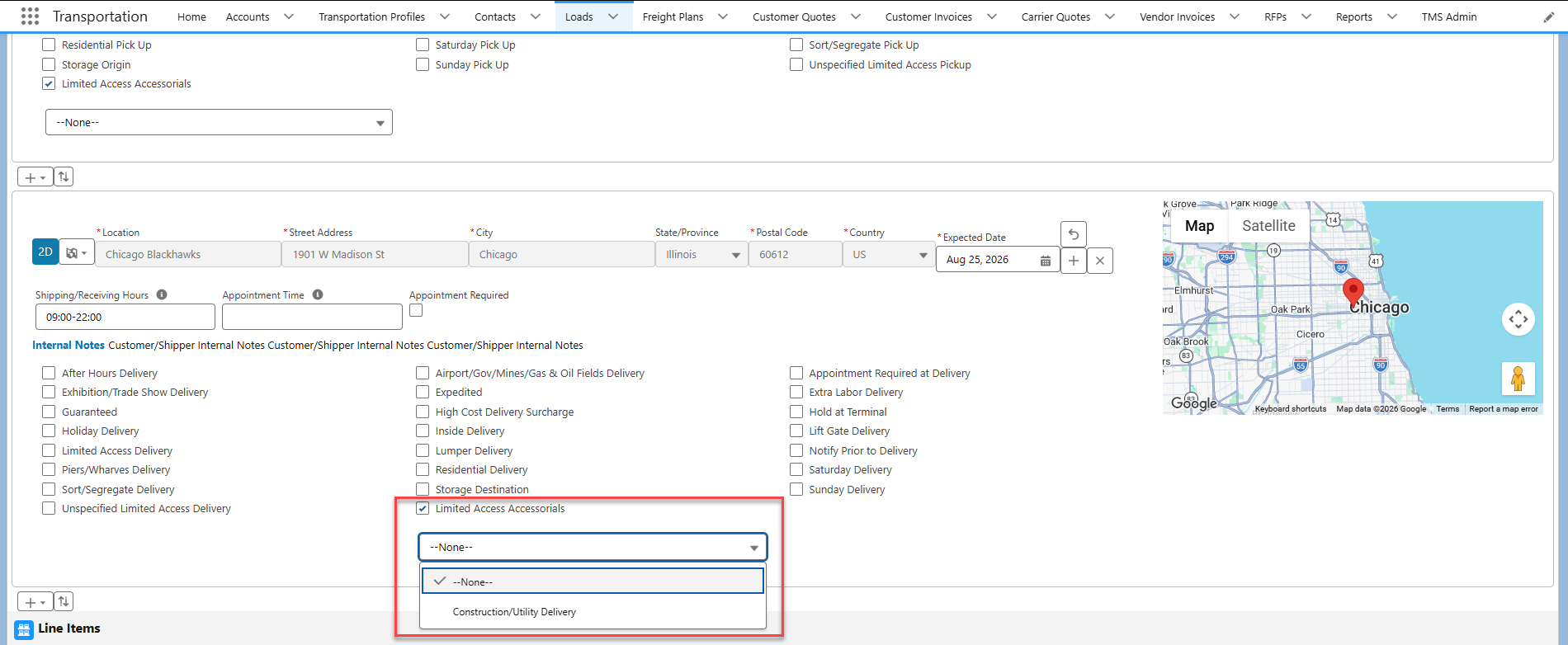Click the Internal Notes link
The width and height of the screenshot is (1568, 645).
[x=68, y=345]
